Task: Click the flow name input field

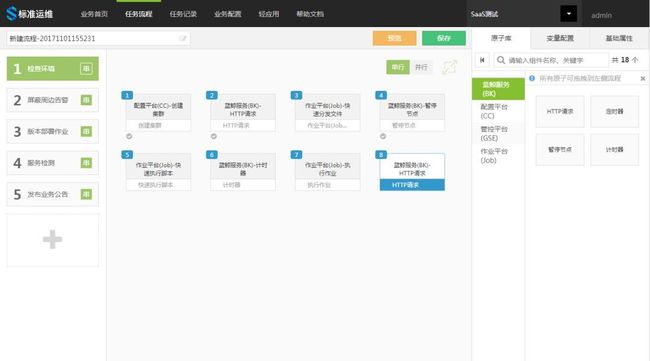Action: coord(98,39)
